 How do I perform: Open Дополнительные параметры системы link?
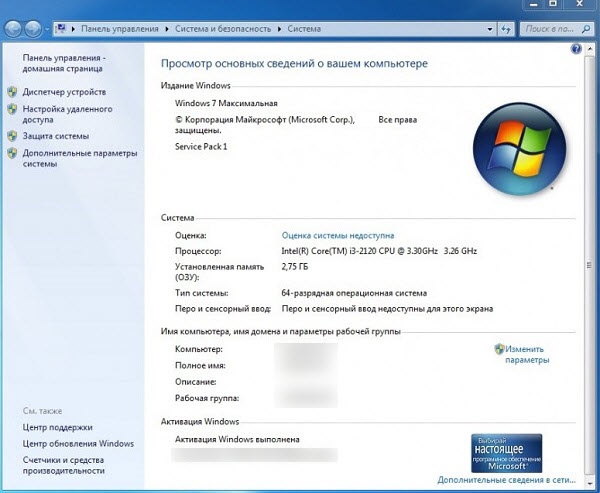click(80, 158)
